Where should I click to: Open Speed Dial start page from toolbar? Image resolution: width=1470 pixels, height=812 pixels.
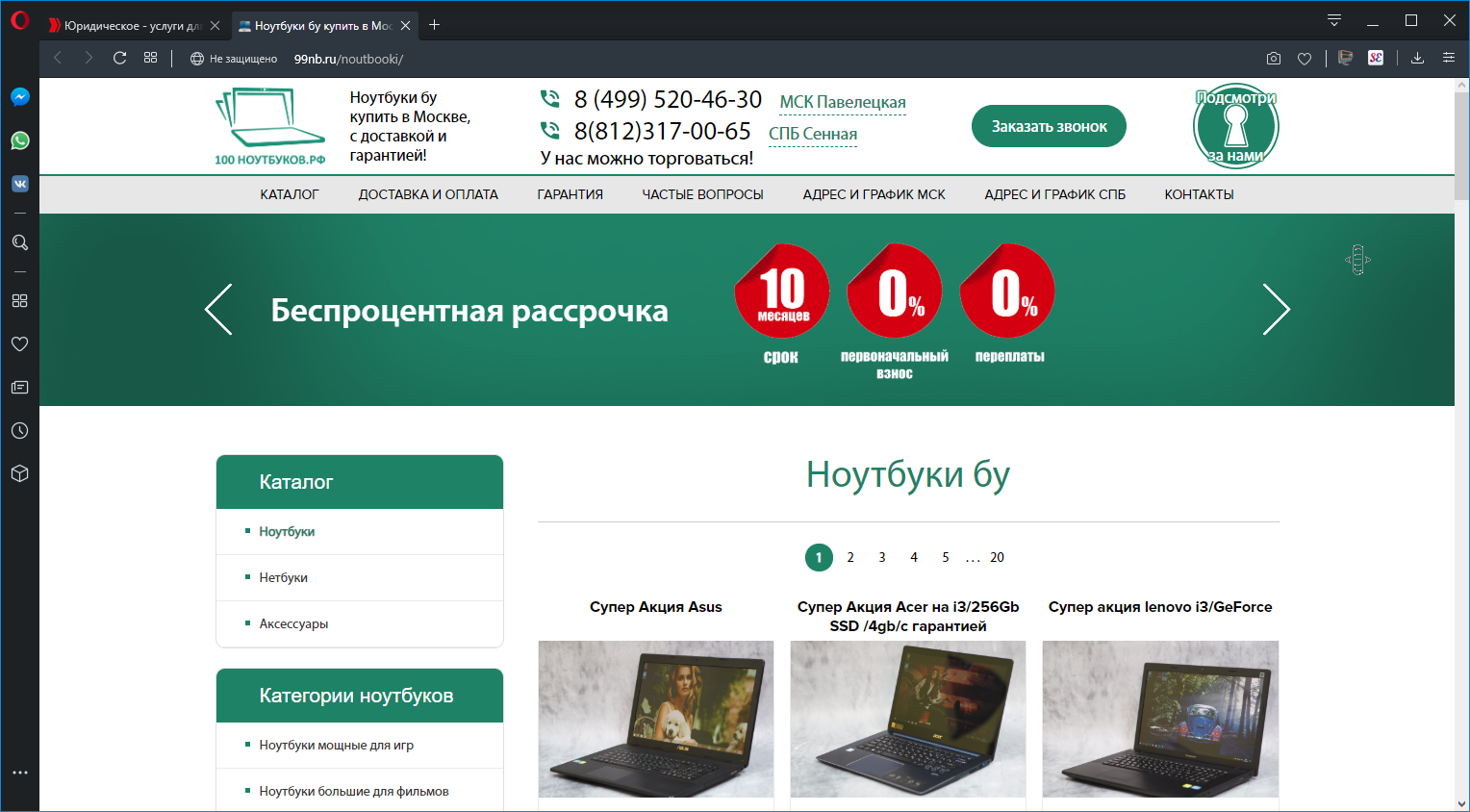click(150, 58)
